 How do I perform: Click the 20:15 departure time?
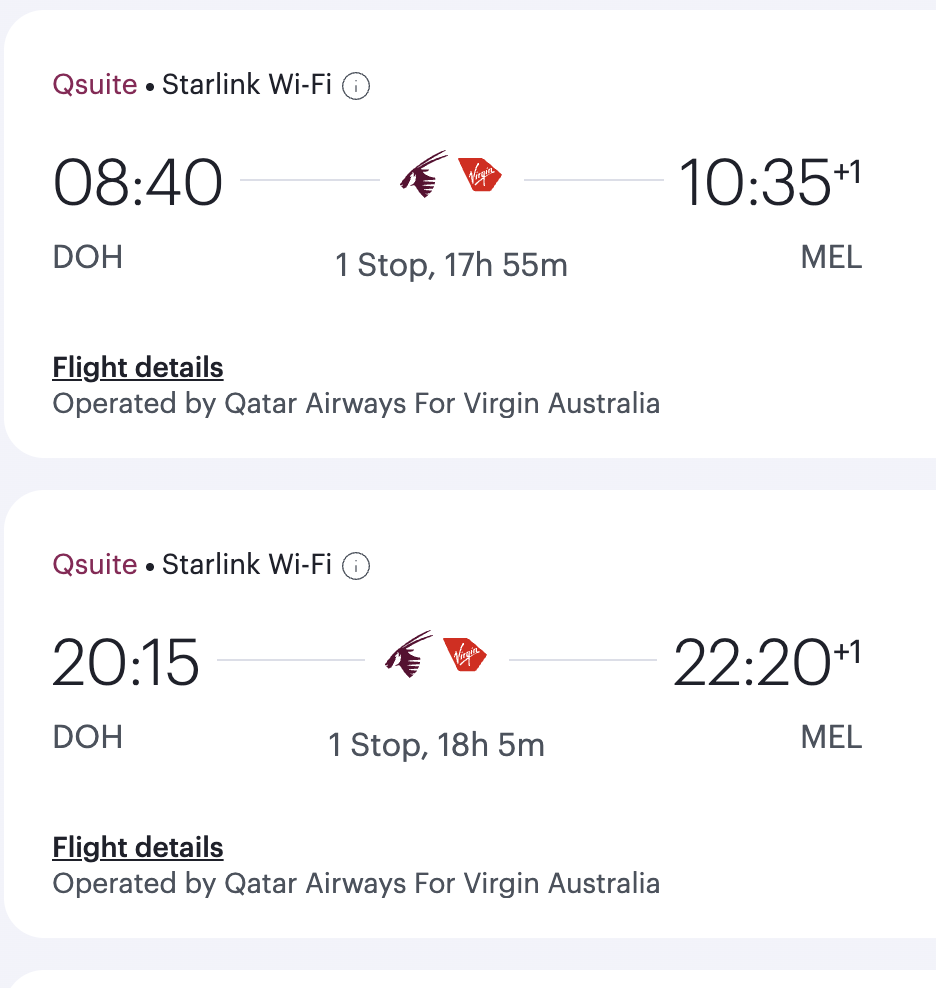(x=126, y=664)
